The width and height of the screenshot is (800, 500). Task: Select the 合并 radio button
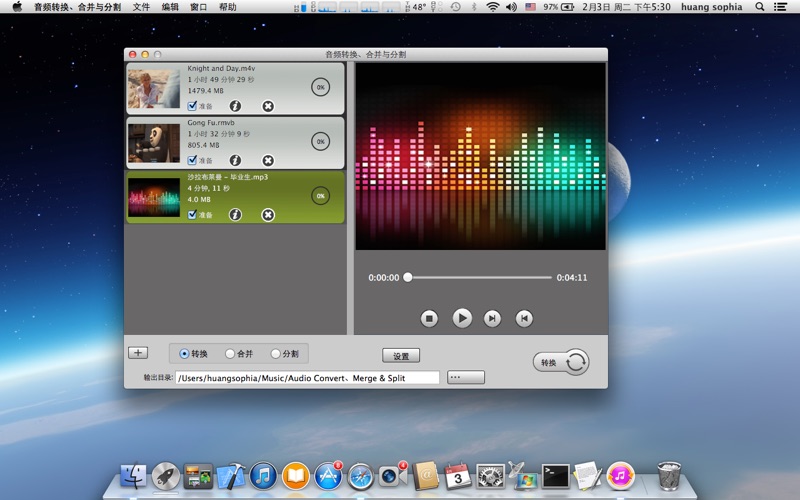click(x=230, y=354)
